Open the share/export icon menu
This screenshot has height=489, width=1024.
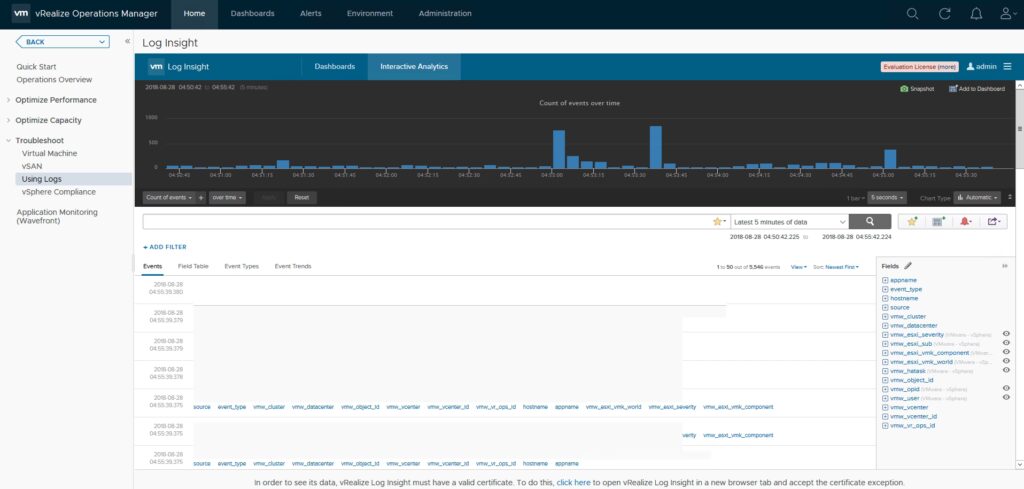tap(993, 221)
